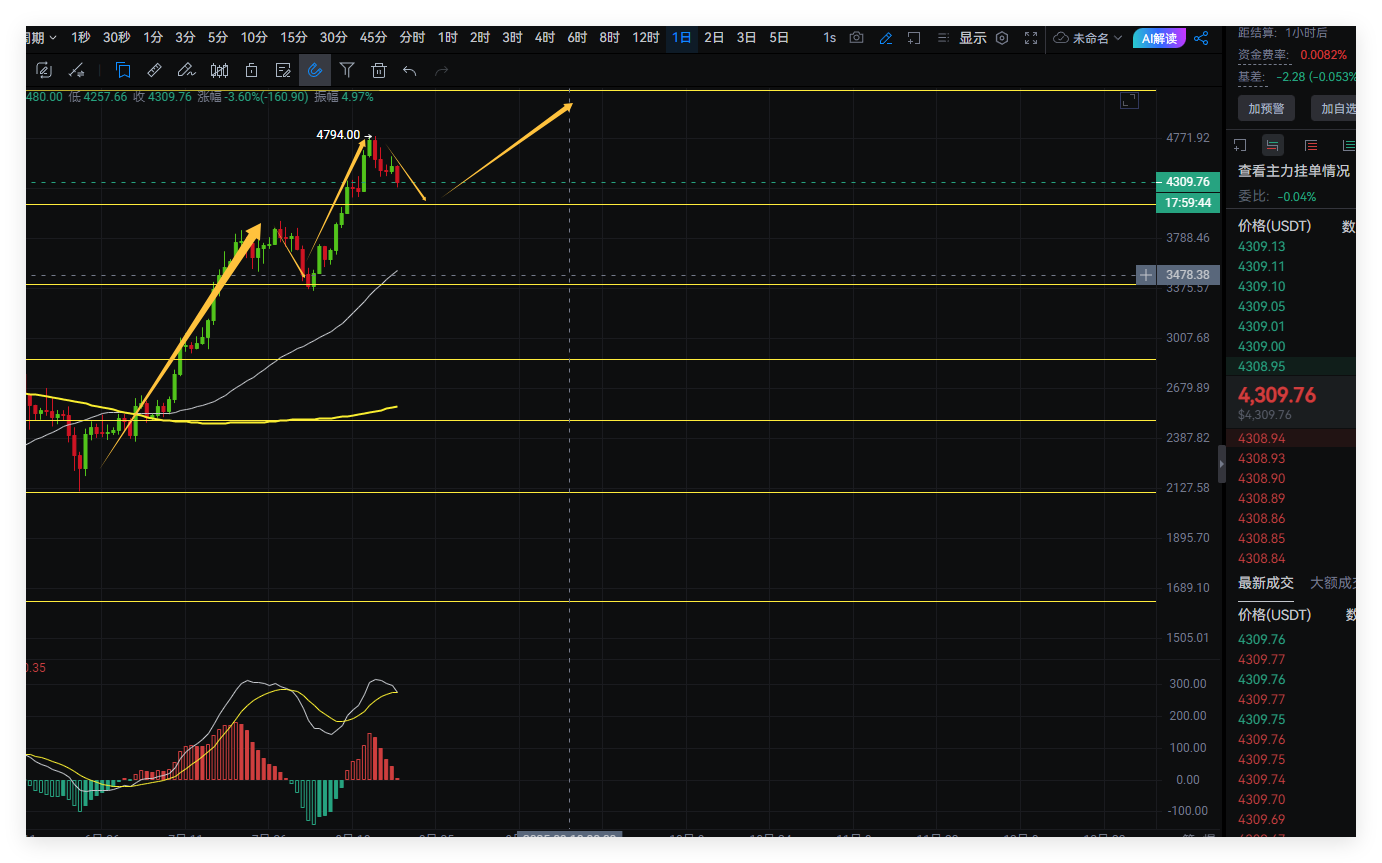Click the 1s refresh interval button

pyautogui.click(x=830, y=38)
